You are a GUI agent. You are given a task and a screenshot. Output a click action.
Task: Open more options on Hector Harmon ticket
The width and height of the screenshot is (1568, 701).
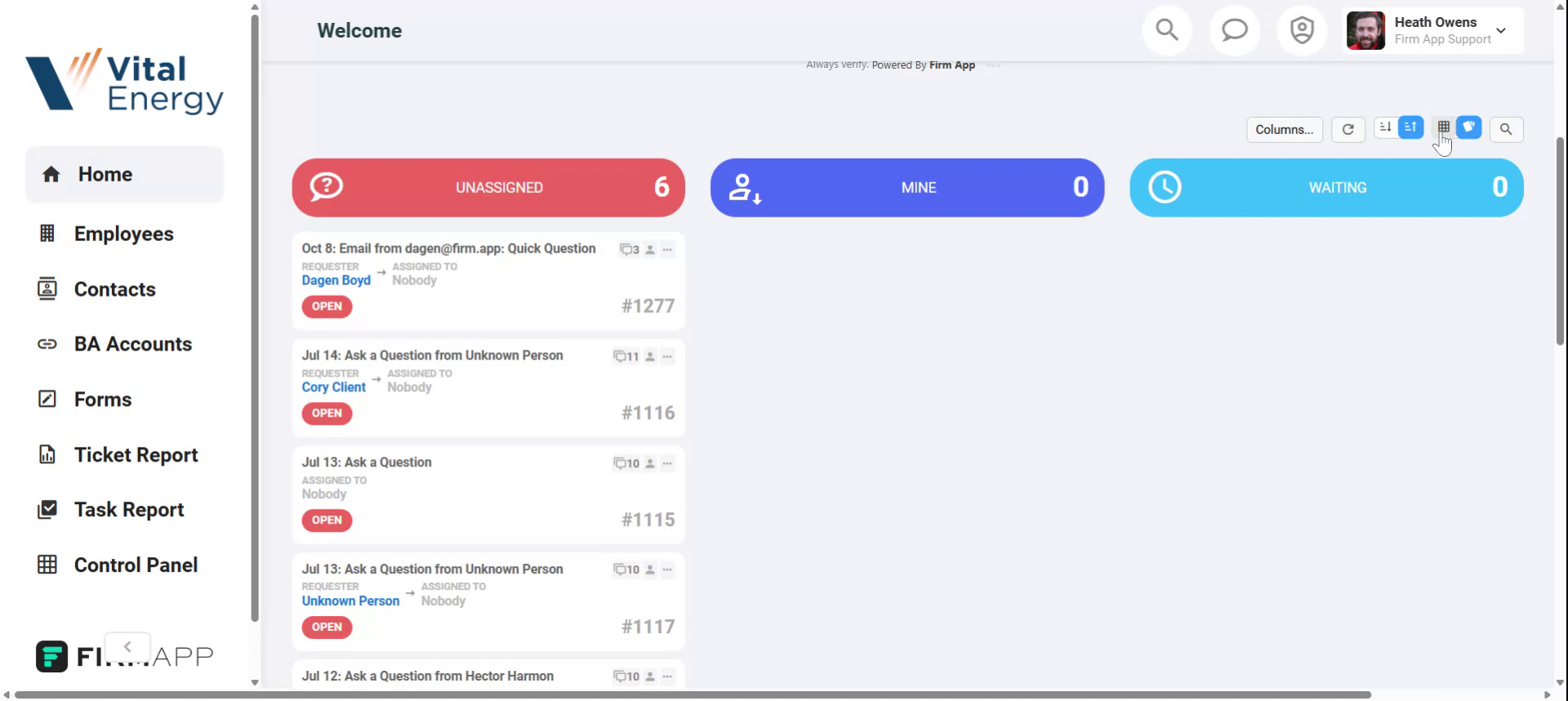point(667,676)
